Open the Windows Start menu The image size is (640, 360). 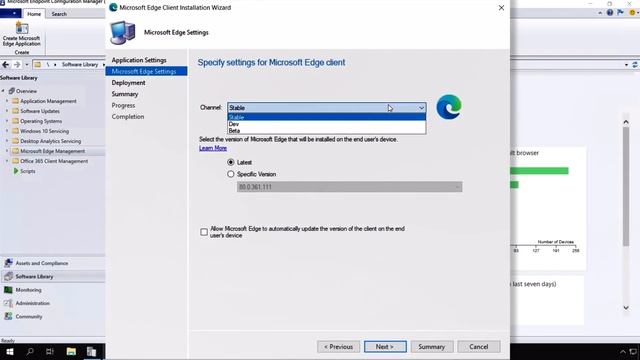click(x=10, y=351)
